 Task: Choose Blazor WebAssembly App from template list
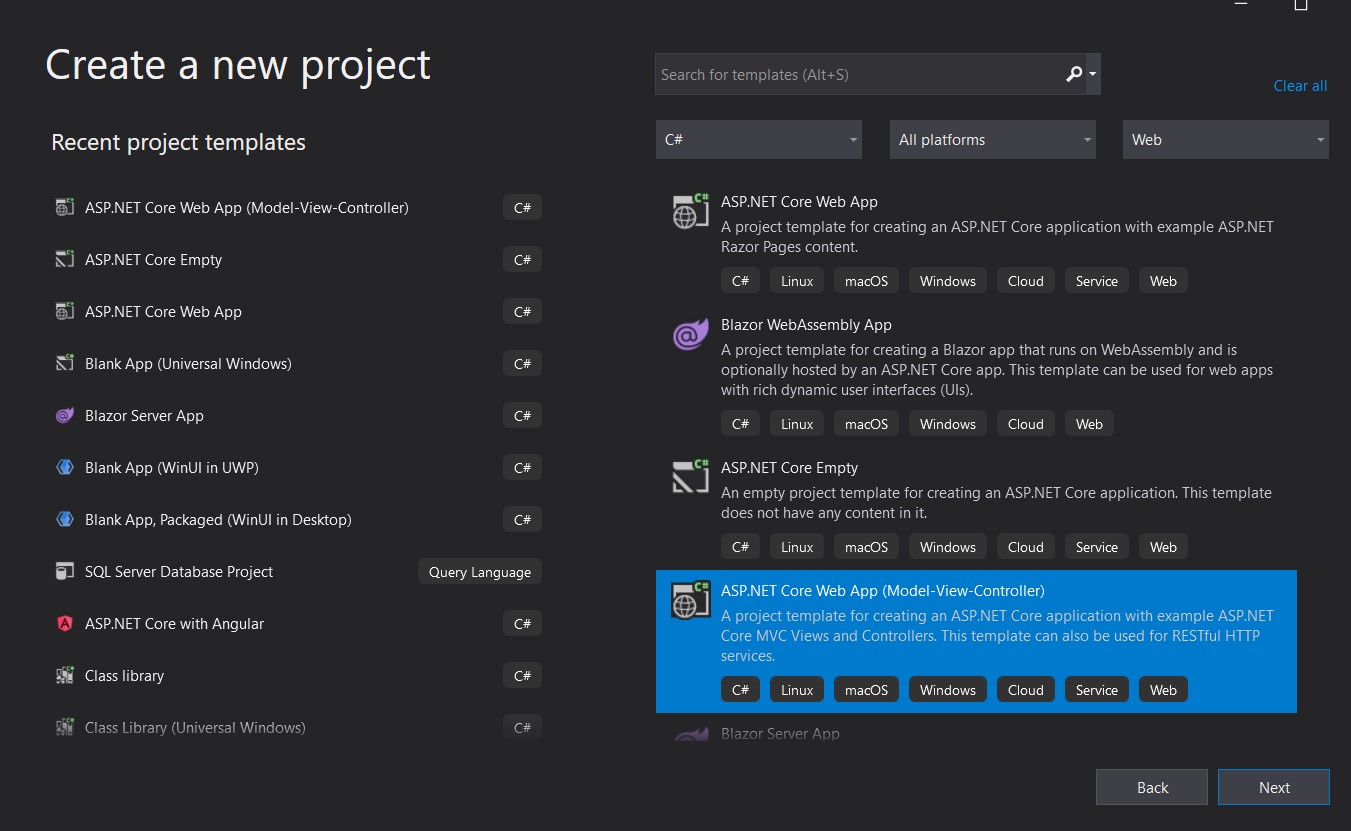976,374
